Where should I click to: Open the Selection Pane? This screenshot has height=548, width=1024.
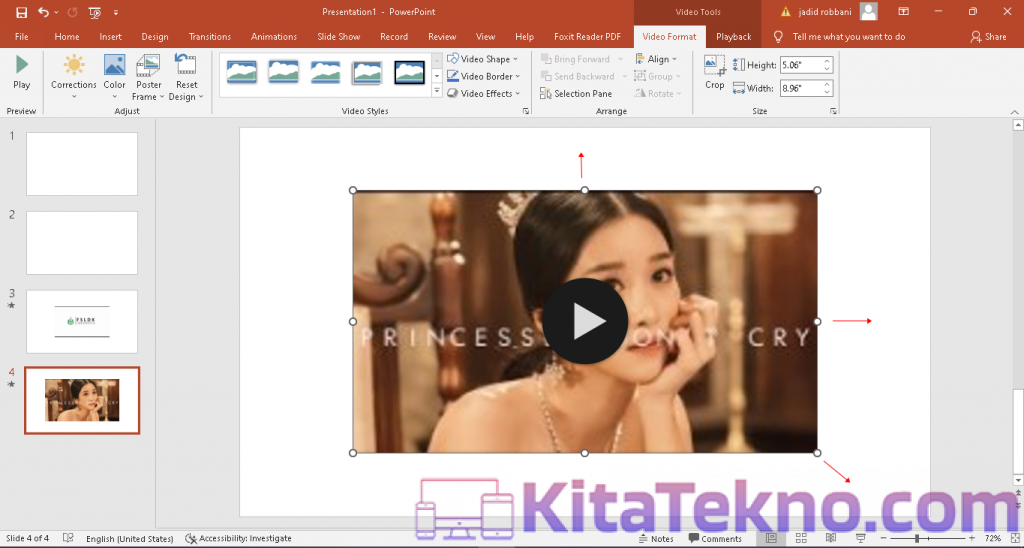[576, 93]
